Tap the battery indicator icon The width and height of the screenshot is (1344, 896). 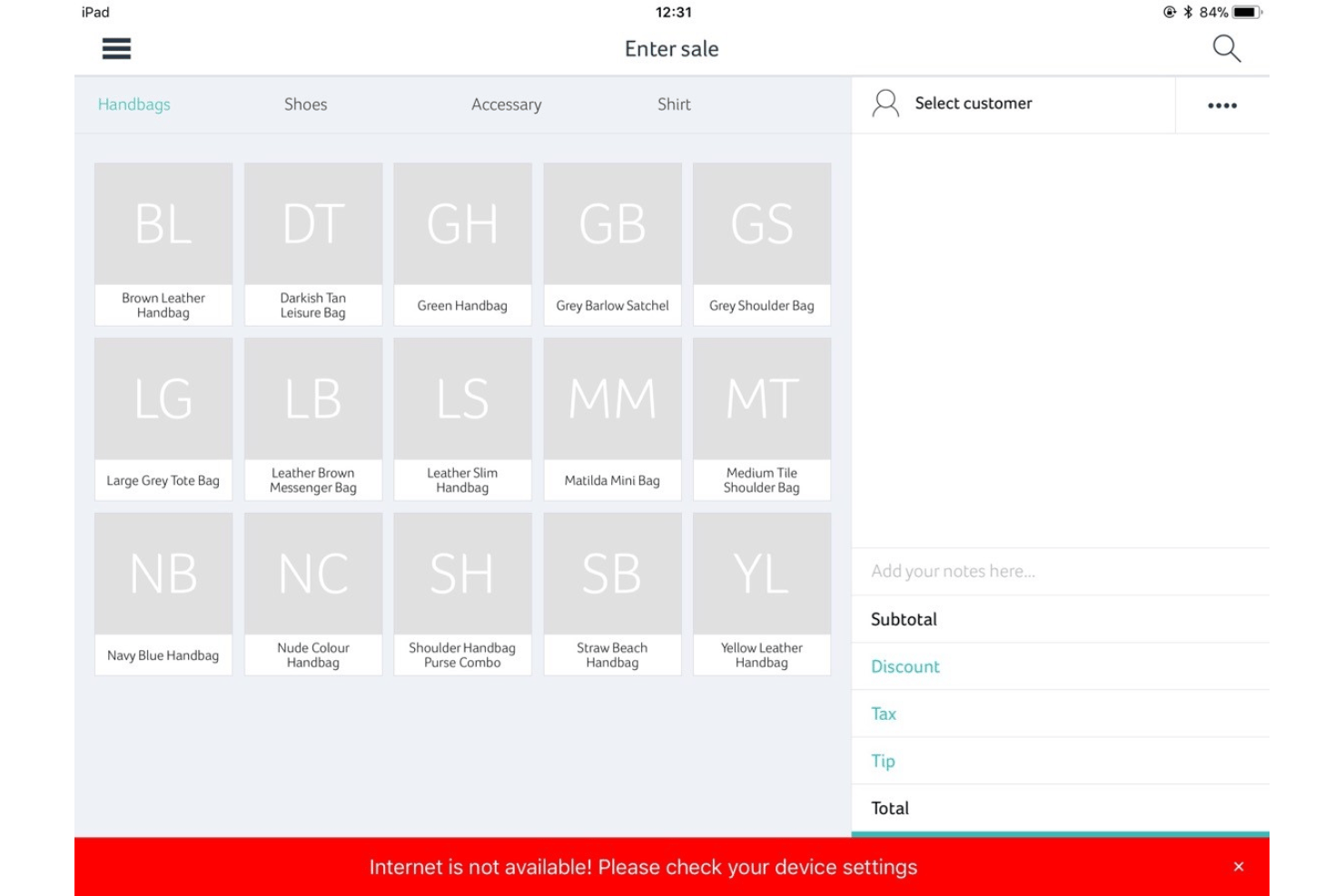click(1247, 12)
